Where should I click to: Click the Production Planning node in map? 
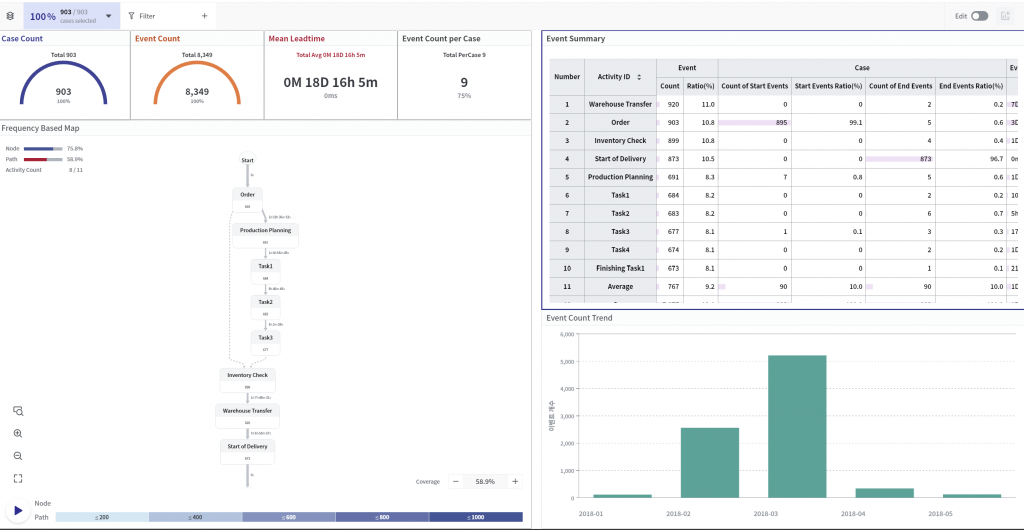pyautogui.click(x=265, y=231)
